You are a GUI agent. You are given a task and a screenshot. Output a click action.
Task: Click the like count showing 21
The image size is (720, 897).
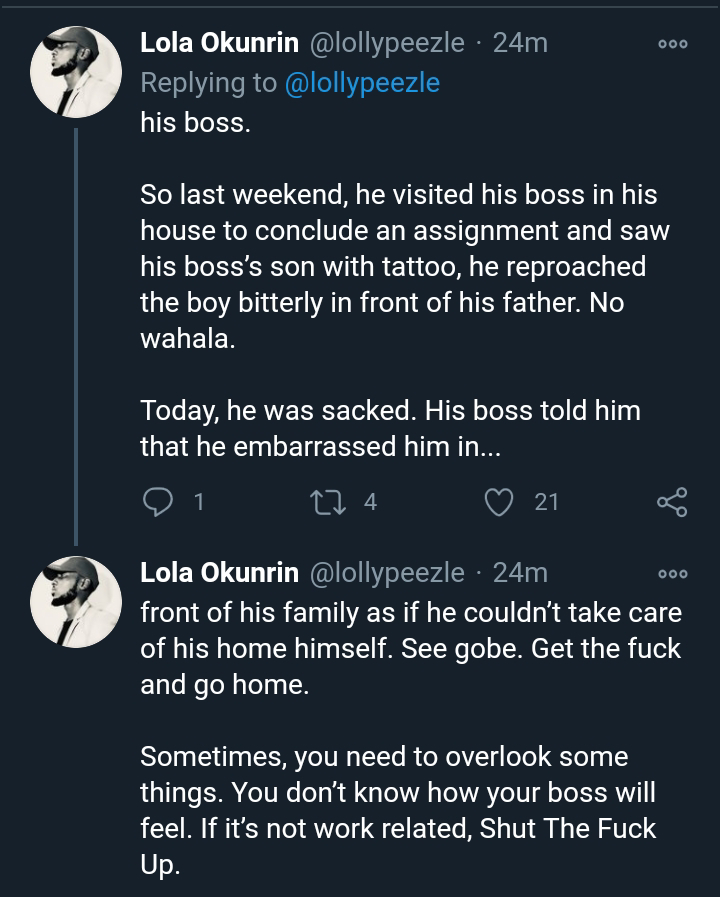click(546, 502)
